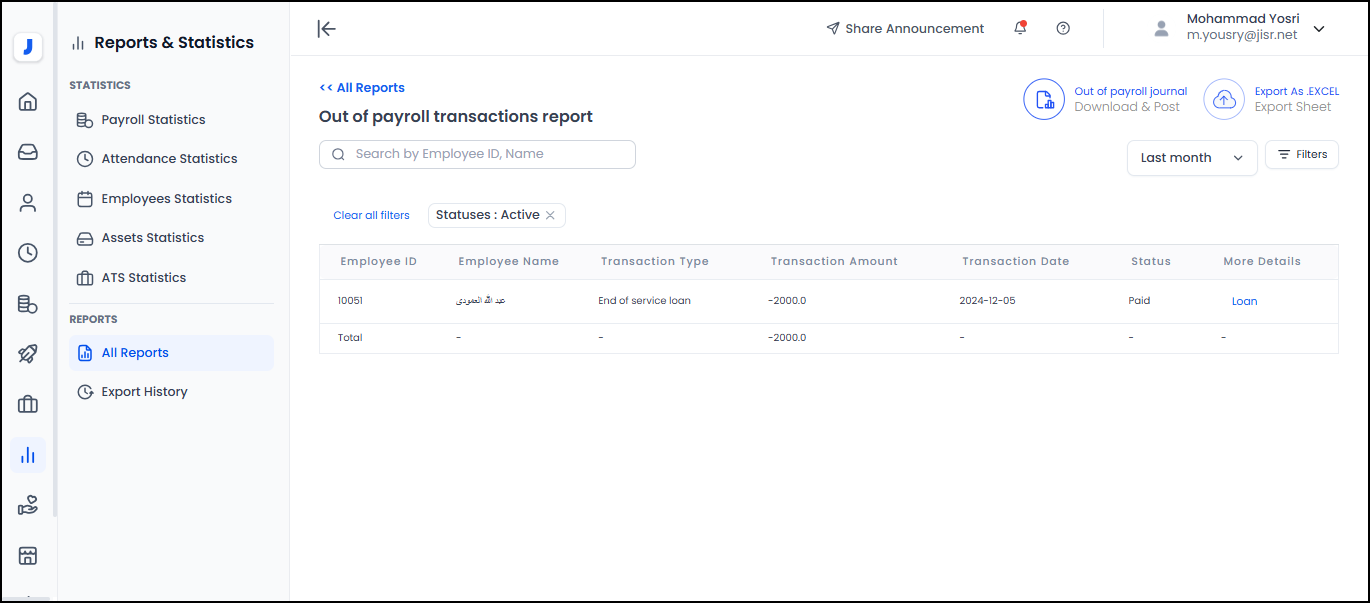Click the rocket icon in left rail
This screenshot has width=1370, height=603.
28,354
